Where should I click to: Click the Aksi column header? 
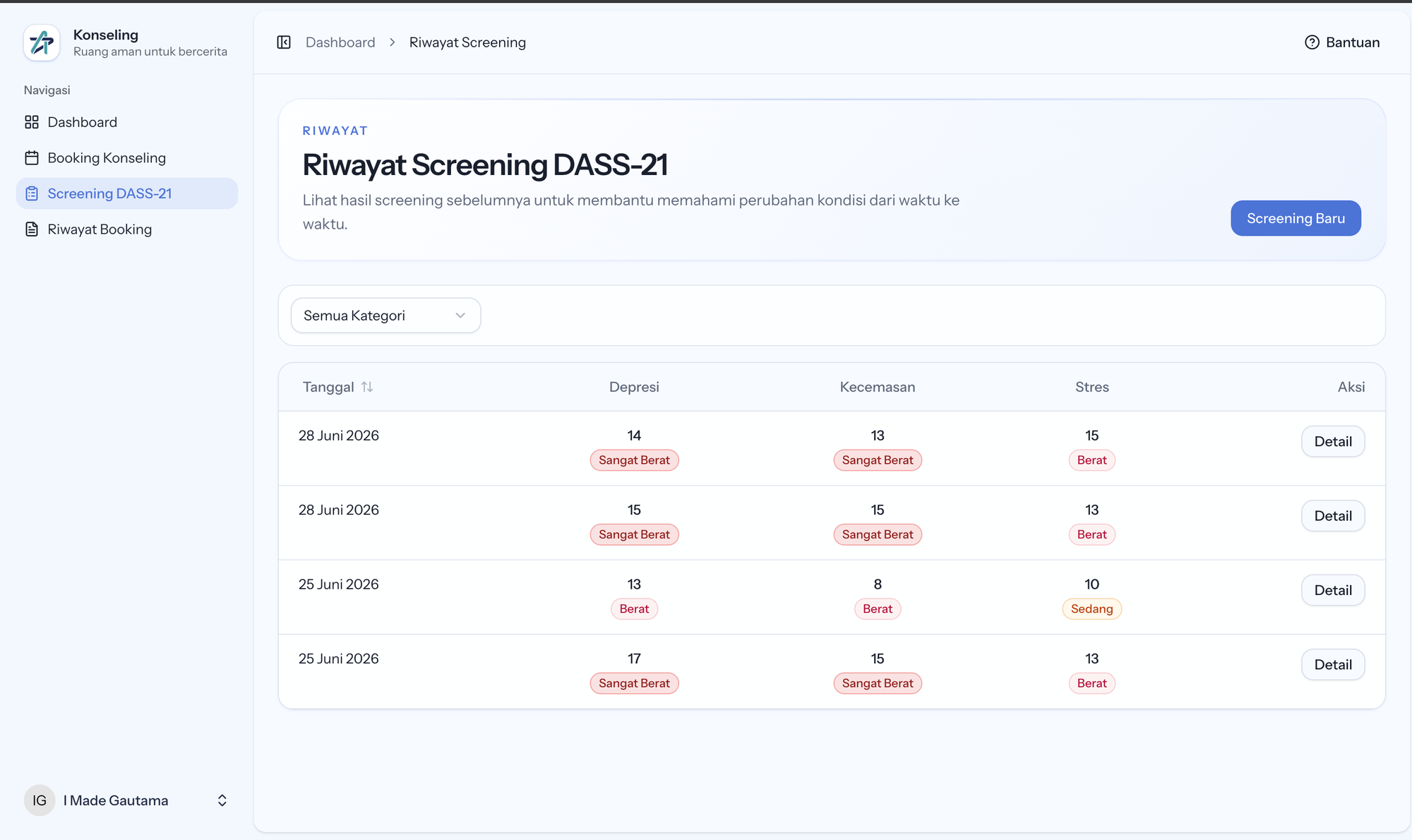pyautogui.click(x=1351, y=387)
